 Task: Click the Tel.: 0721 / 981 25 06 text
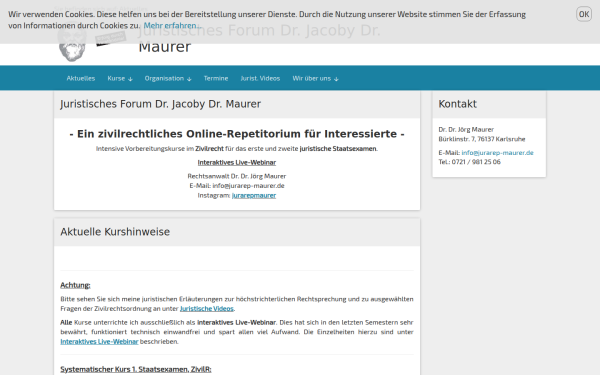point(470,162)
